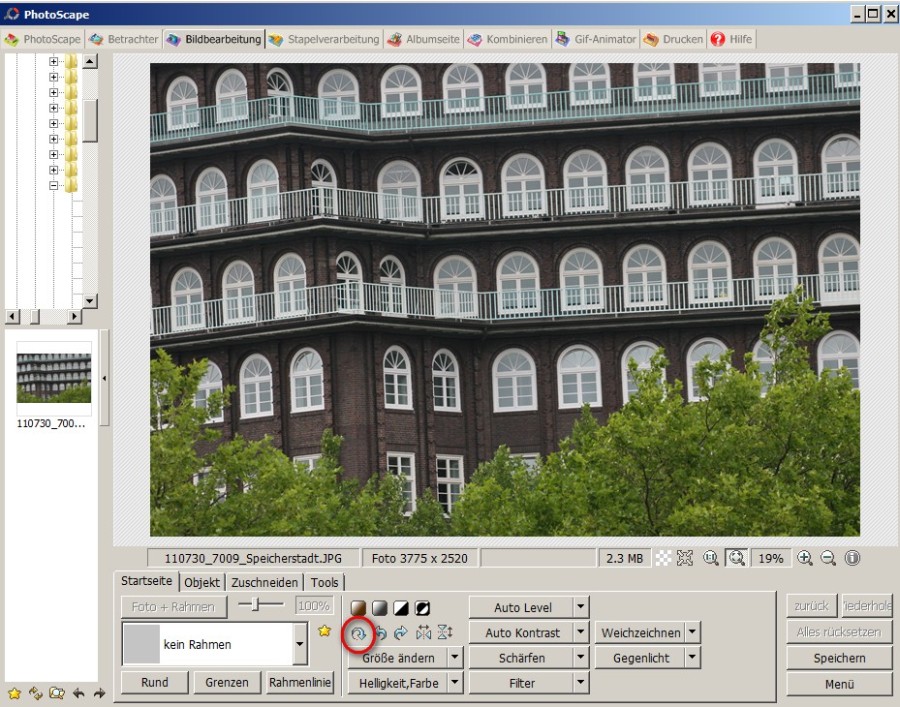The width and height of the screenshot is (900, 707).
Task: Click the Filter button
Action: (522, 683)
